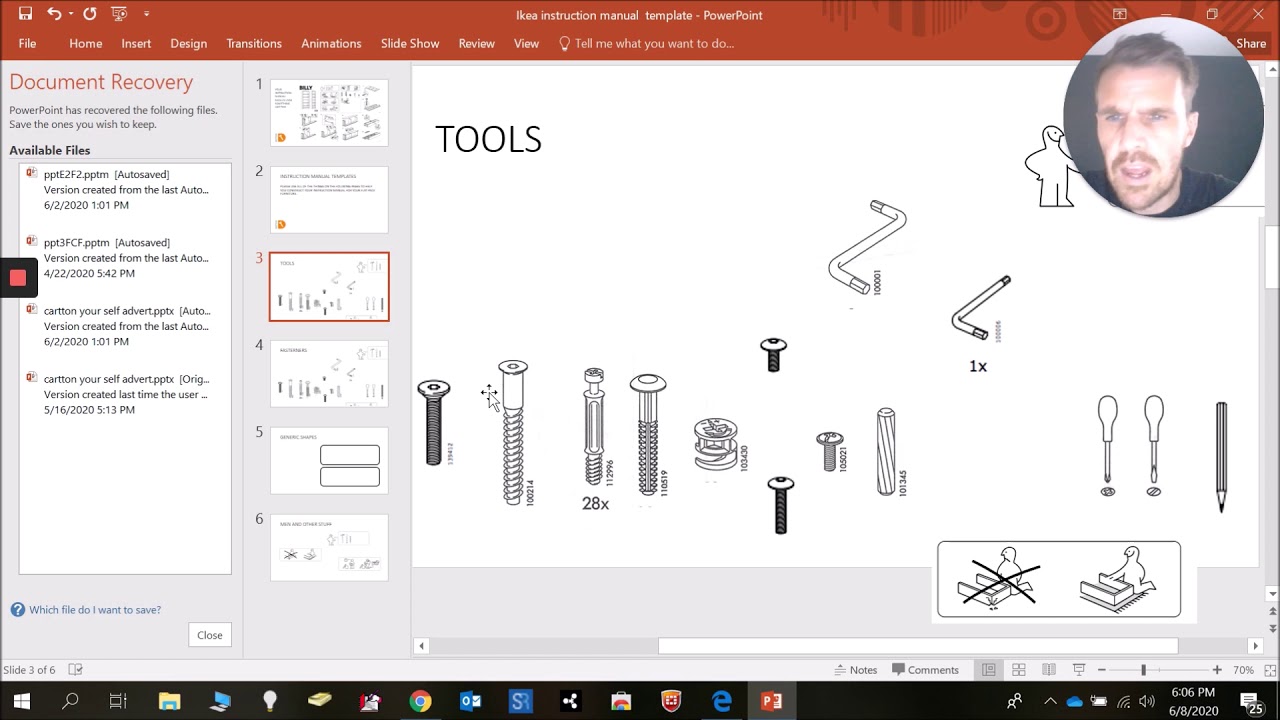This screenshot has height=720, width=1280.
Task: Select slide 4 Fasteners thumbnail
Action: tap(329, 374)
